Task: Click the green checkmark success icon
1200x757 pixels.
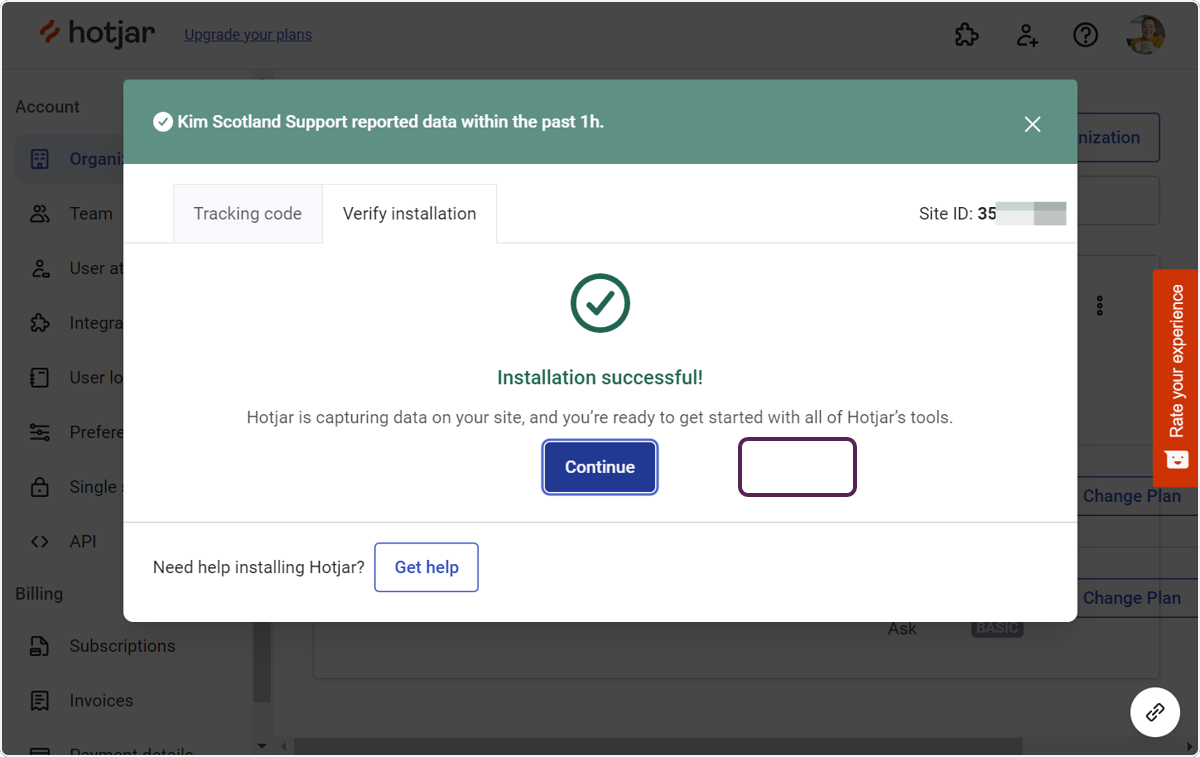Action: tap(600, 303)
